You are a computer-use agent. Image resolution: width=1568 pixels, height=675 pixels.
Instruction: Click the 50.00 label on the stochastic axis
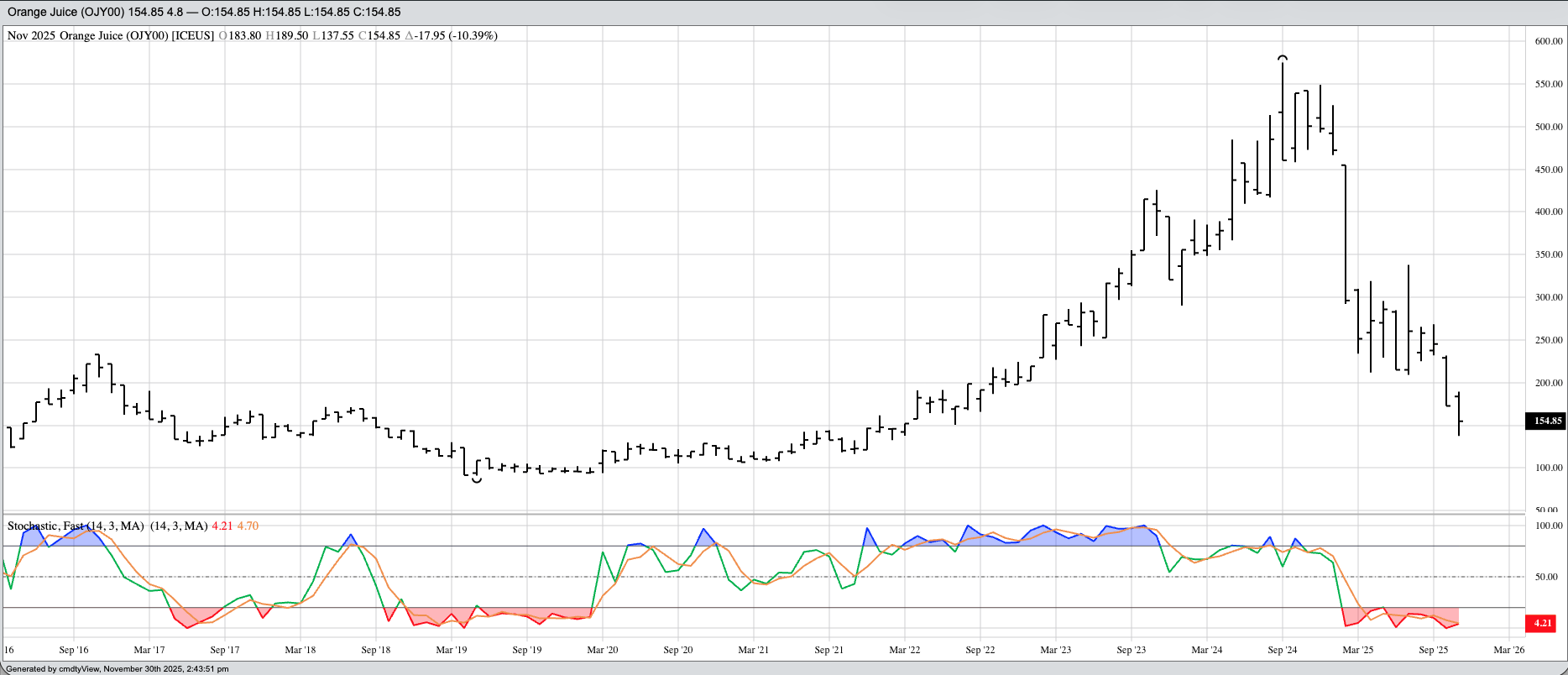(x=1546, y=578)
